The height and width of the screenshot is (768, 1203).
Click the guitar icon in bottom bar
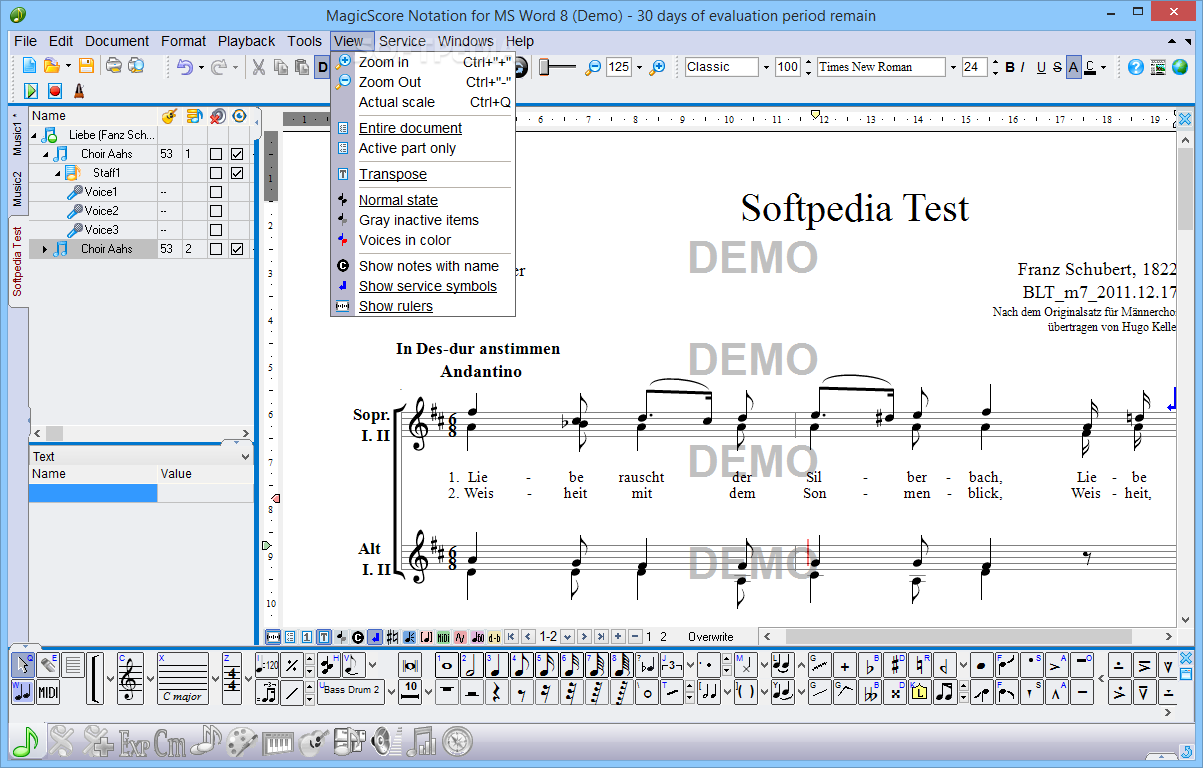click(314, 741)
